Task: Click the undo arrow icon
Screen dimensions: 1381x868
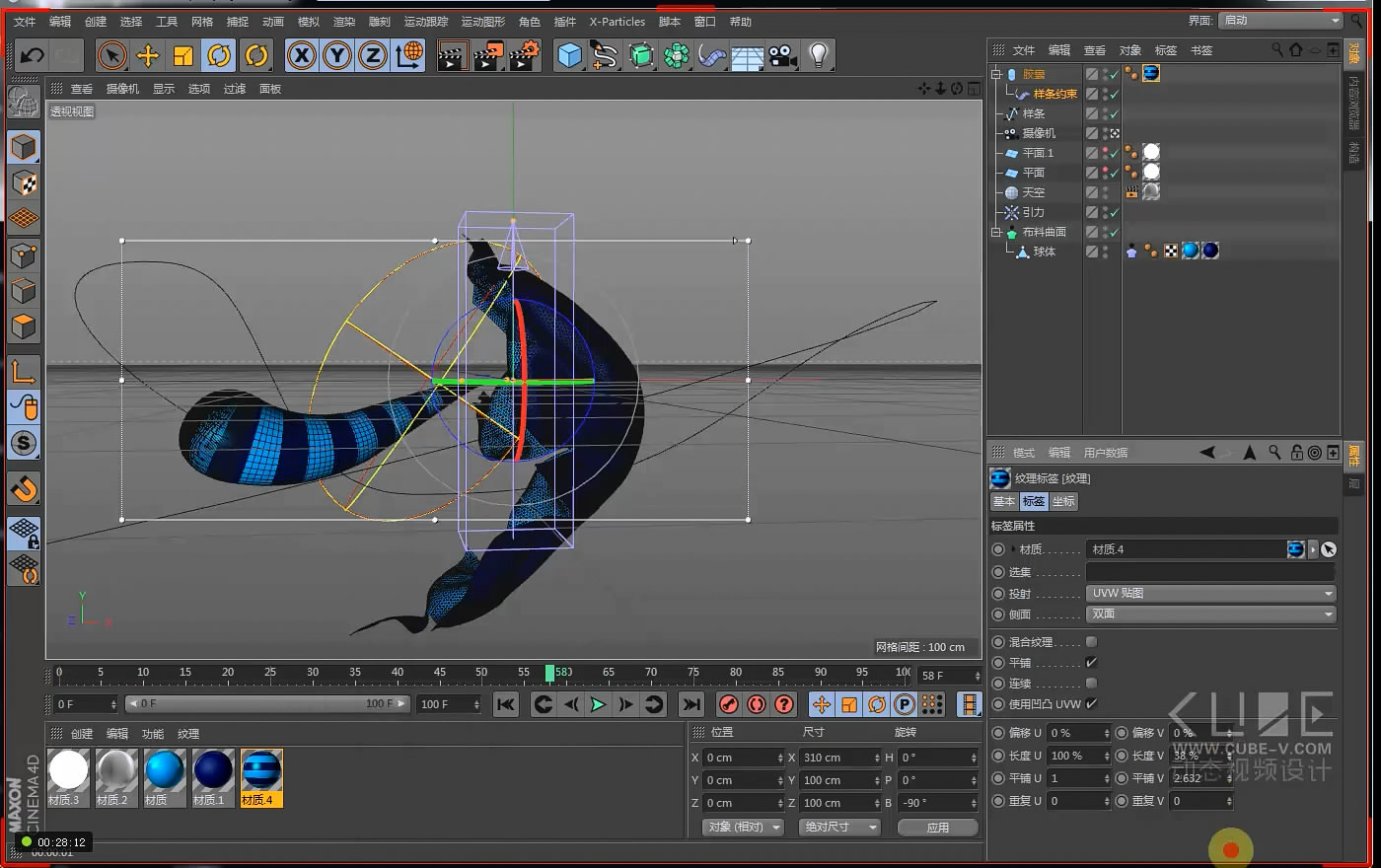Action: [x=33, y=56]
